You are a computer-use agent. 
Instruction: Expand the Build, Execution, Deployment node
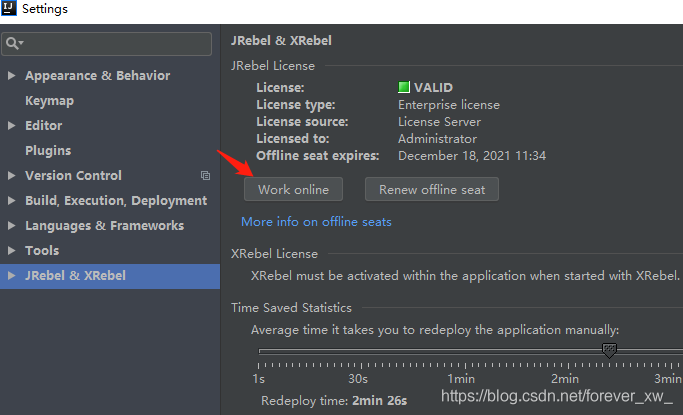[12, 201]
